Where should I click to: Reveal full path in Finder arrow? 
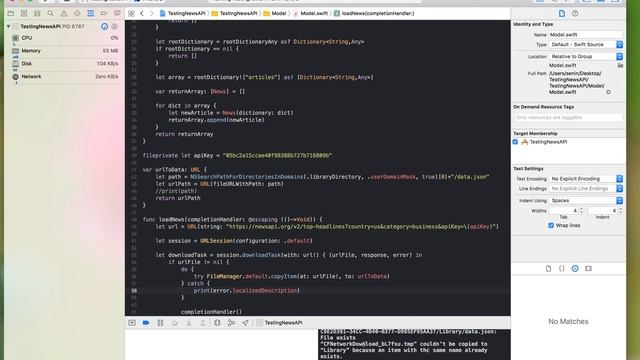point(608,92)
